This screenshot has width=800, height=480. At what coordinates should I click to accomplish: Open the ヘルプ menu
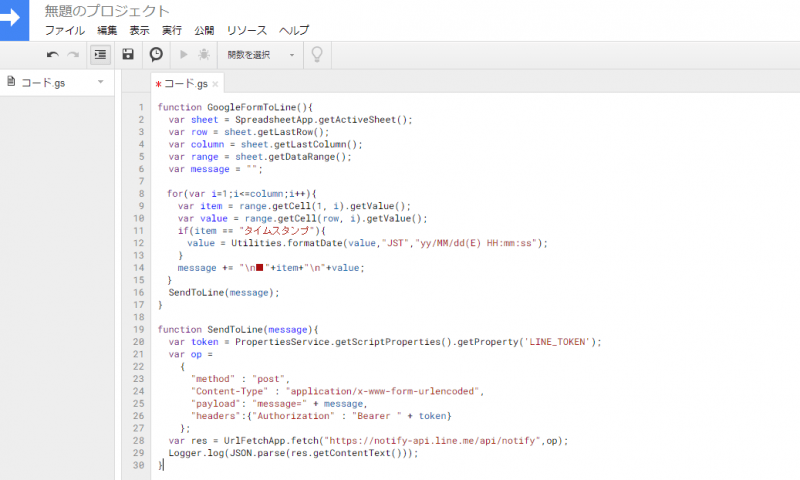pos(294,31)
